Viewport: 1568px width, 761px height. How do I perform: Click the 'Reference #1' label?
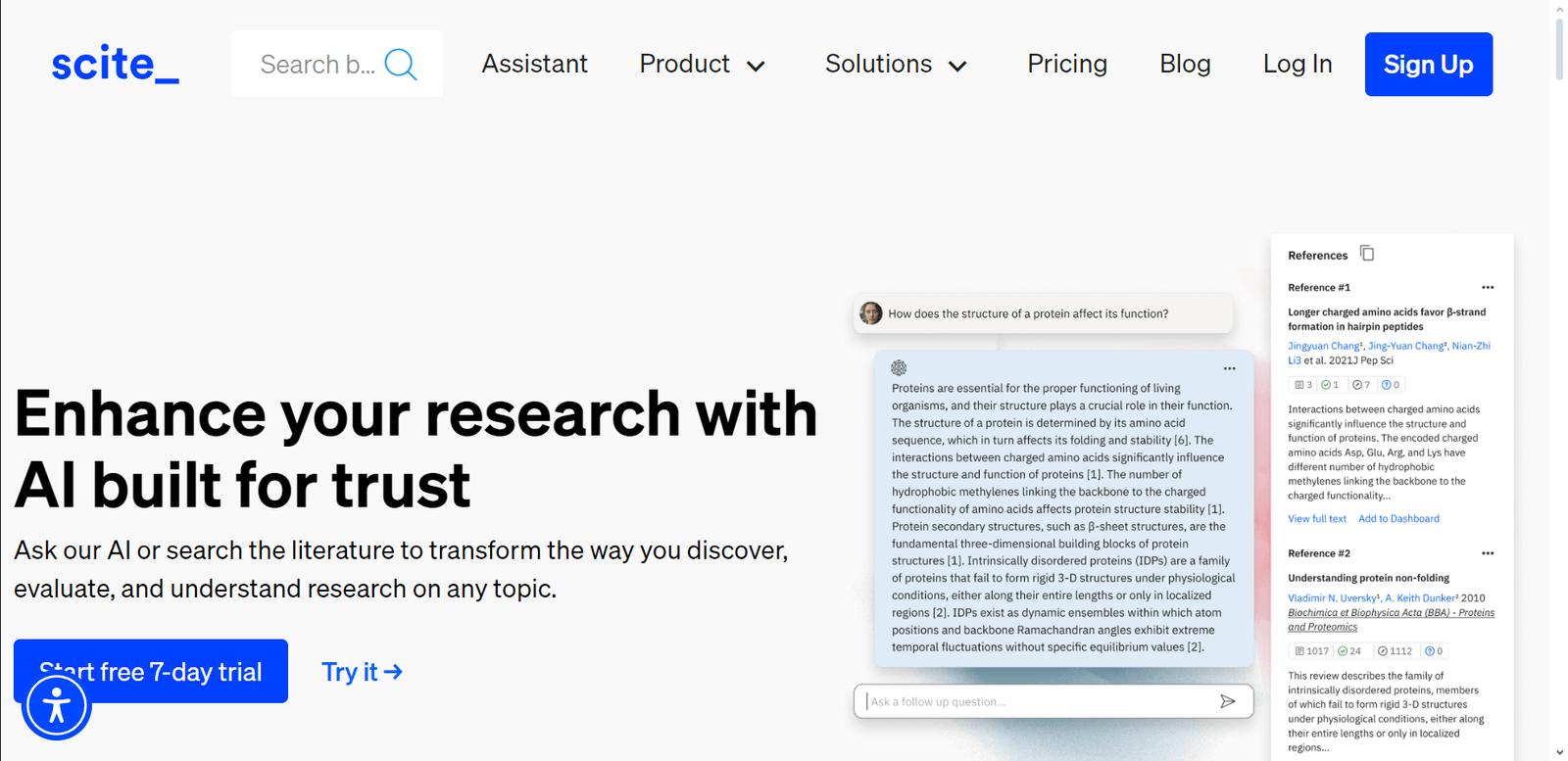pyautogui.click(x=1318, y=288)
